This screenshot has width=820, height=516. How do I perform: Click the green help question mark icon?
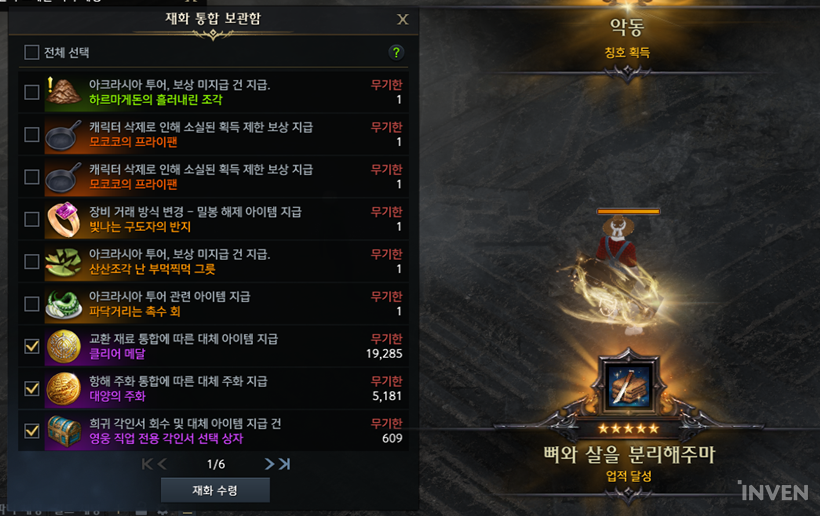click(x=396, y=52)
